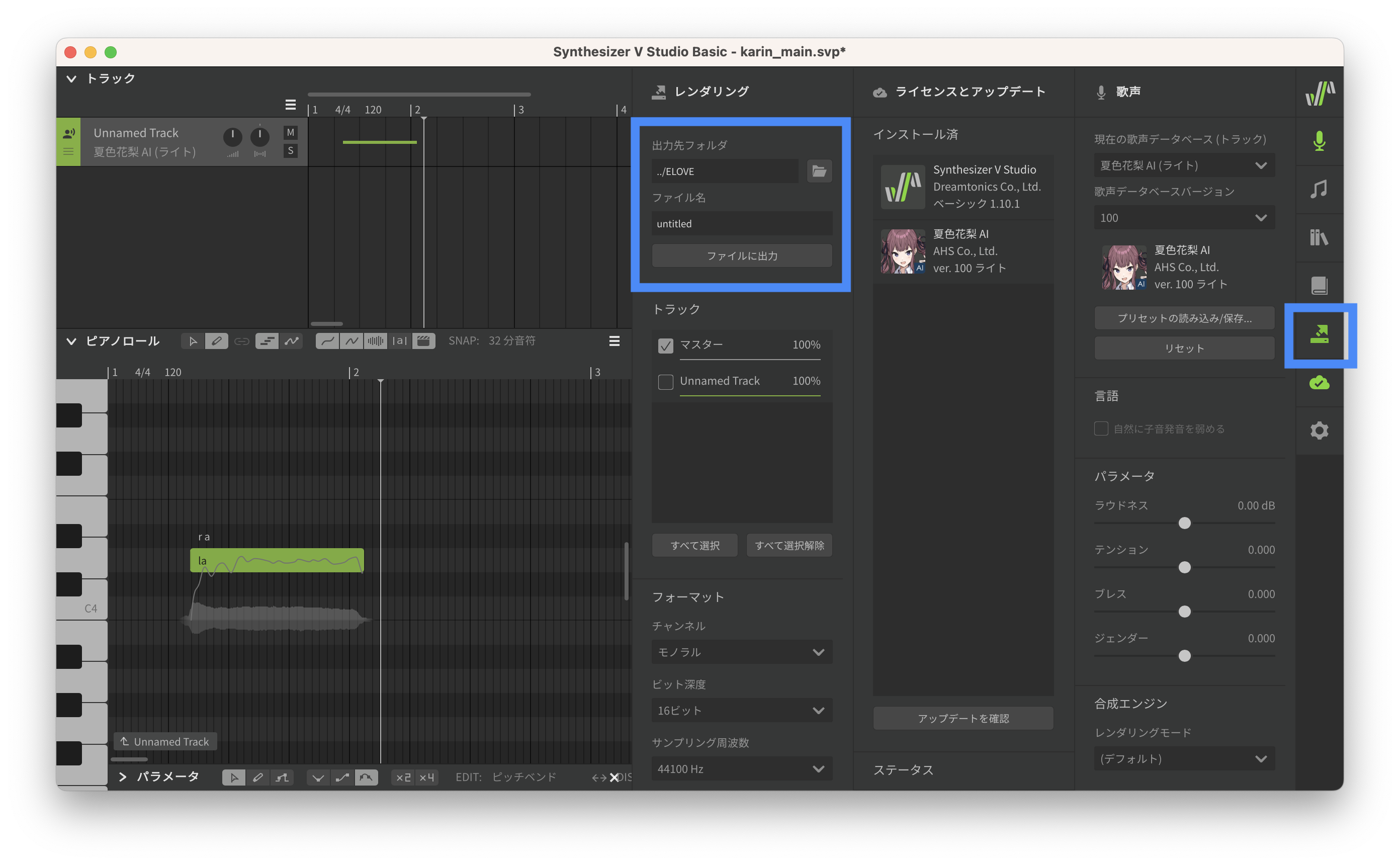Image resolution: width=1400 pixels, height=865 pixels.
Task: Check the Unnamed Track render checkbox
Action: point(666,382)
